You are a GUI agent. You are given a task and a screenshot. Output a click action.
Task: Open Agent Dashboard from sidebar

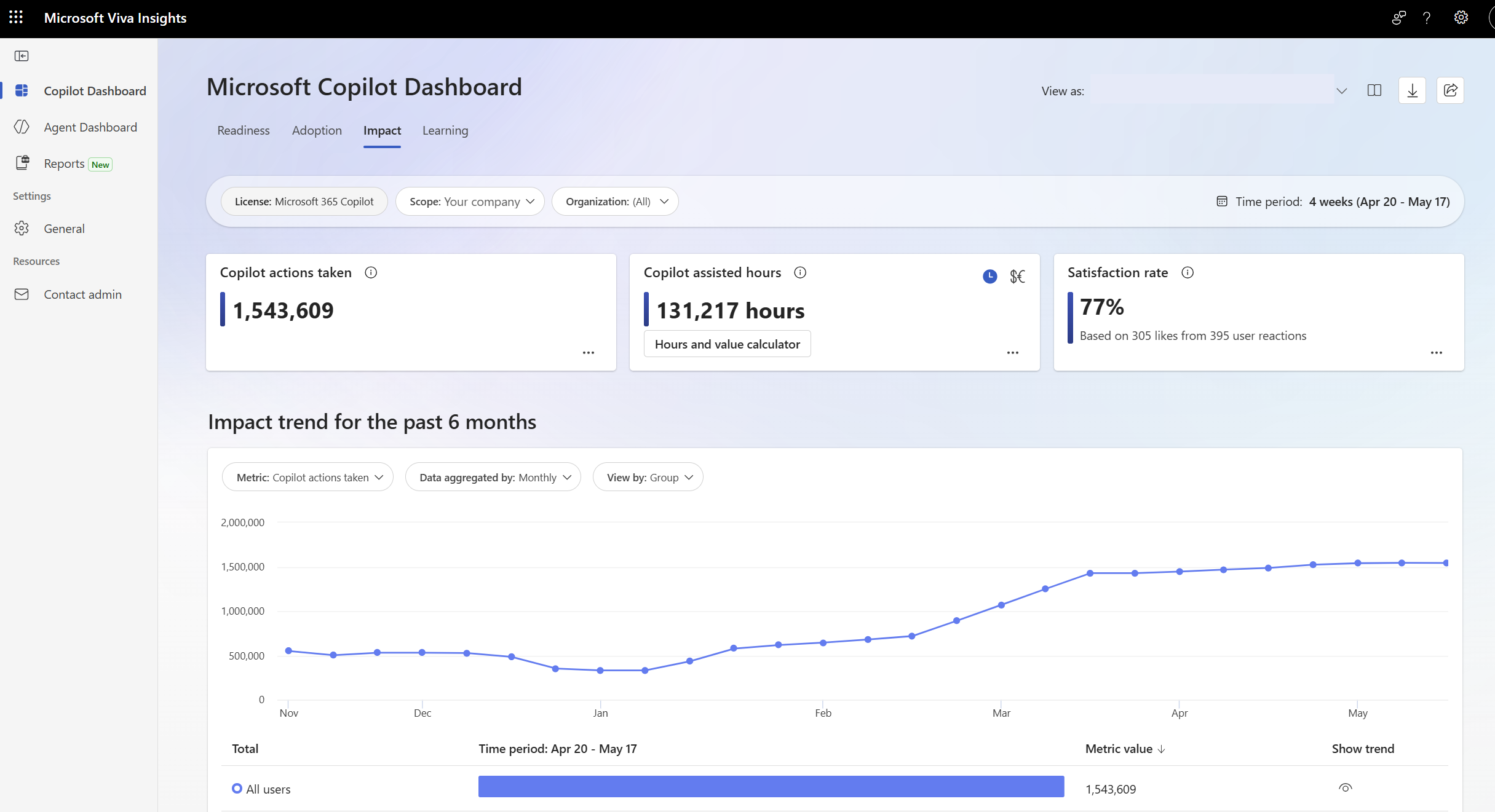(x=79, y=127)
